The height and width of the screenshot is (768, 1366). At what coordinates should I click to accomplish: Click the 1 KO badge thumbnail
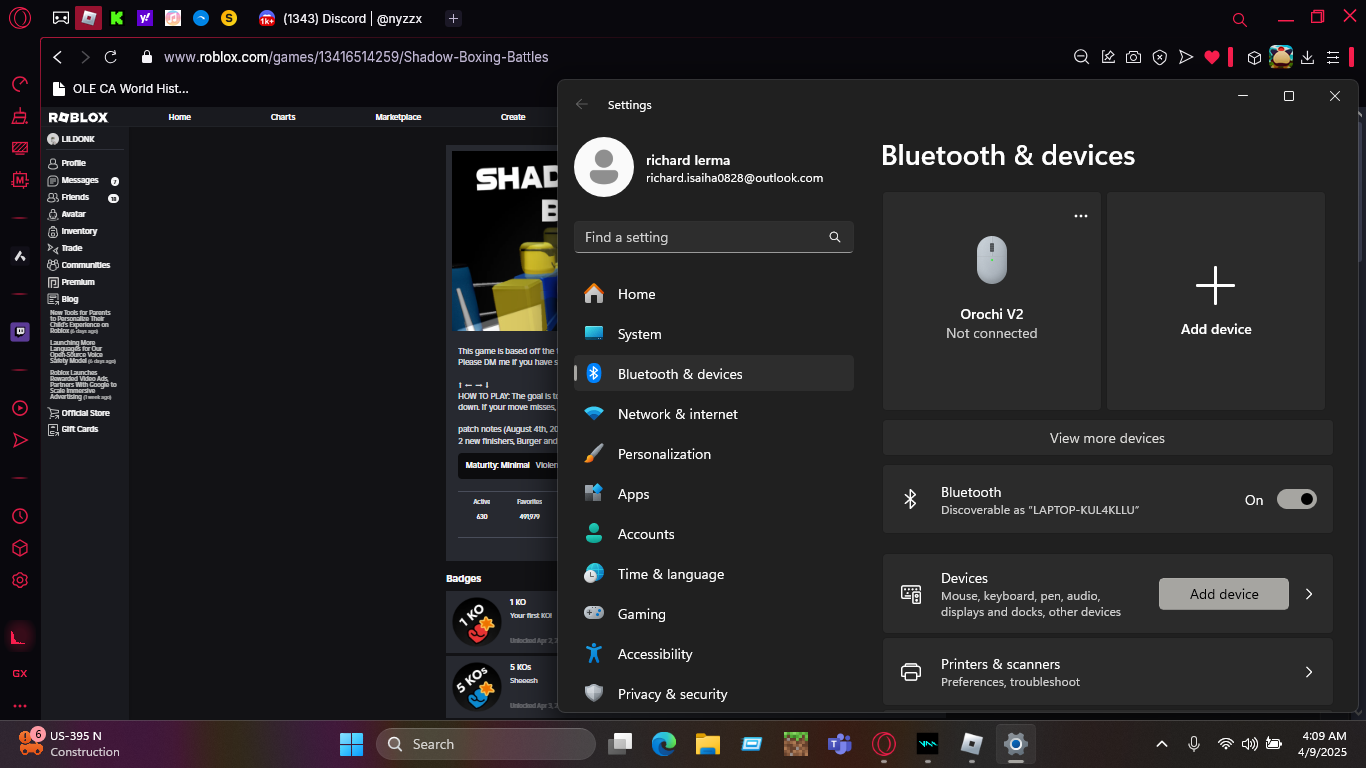click(x=477, y=621)
